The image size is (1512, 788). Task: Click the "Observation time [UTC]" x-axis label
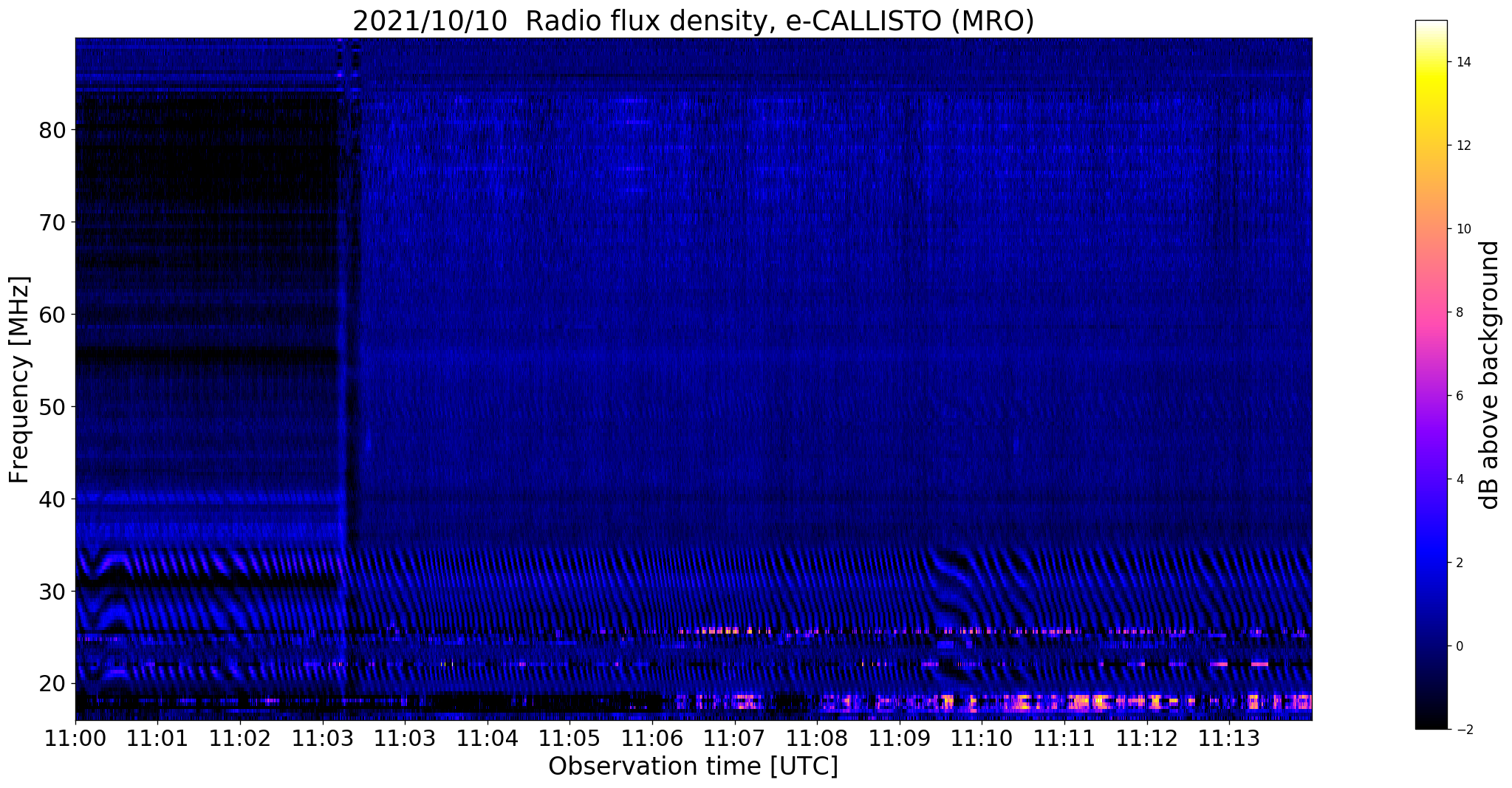(x=693, y=767)
